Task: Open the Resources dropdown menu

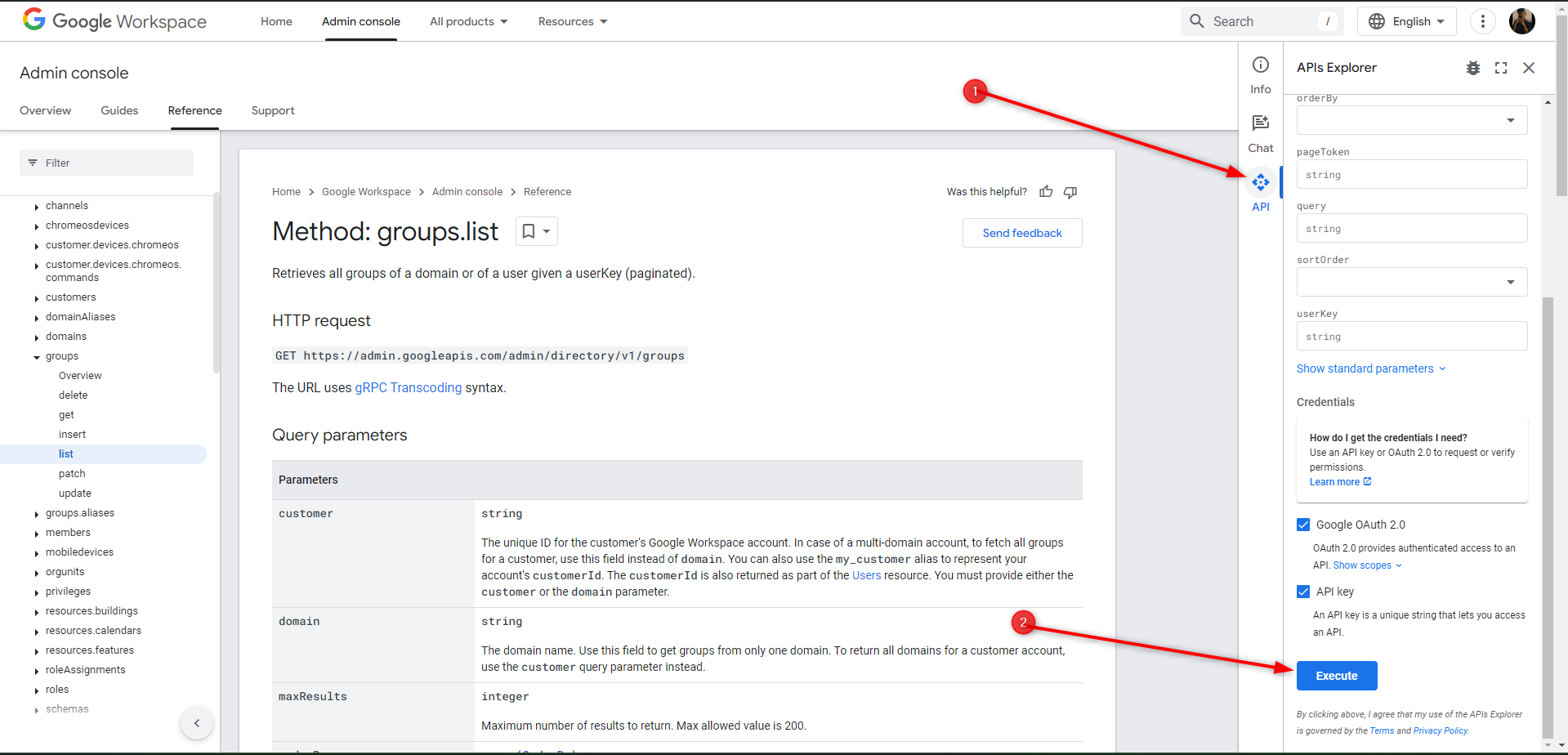Action: tap(573, 21)
